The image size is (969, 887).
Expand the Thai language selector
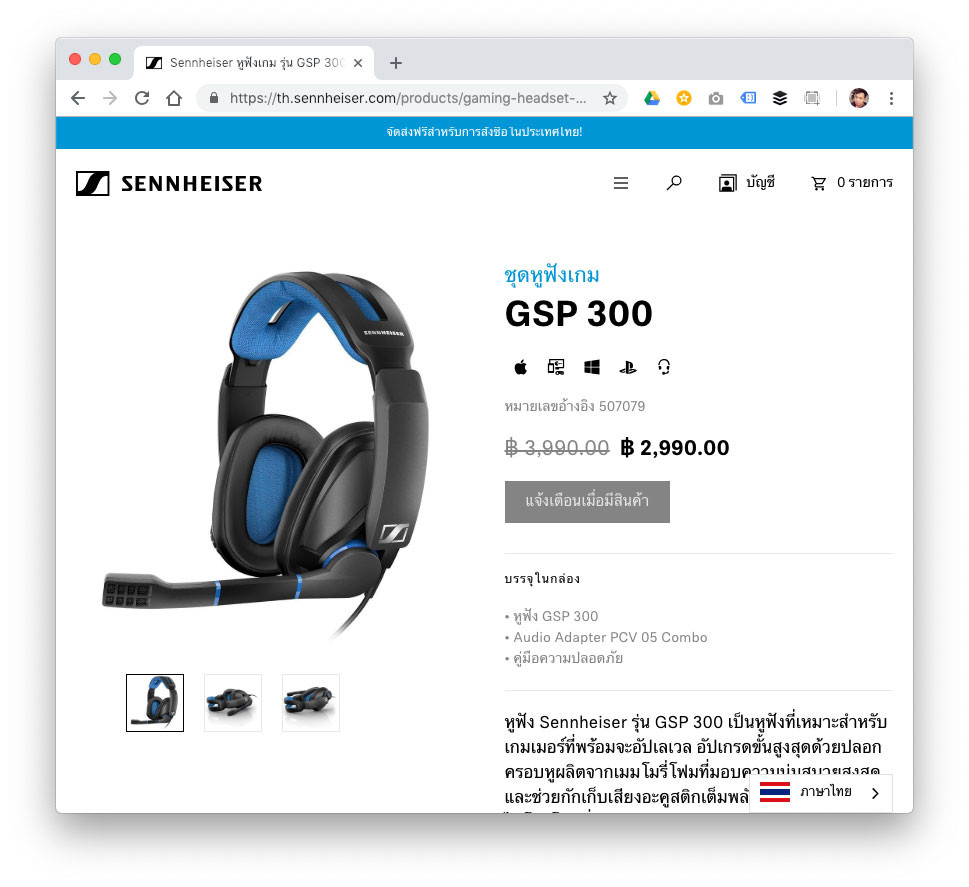coord(821,792)
